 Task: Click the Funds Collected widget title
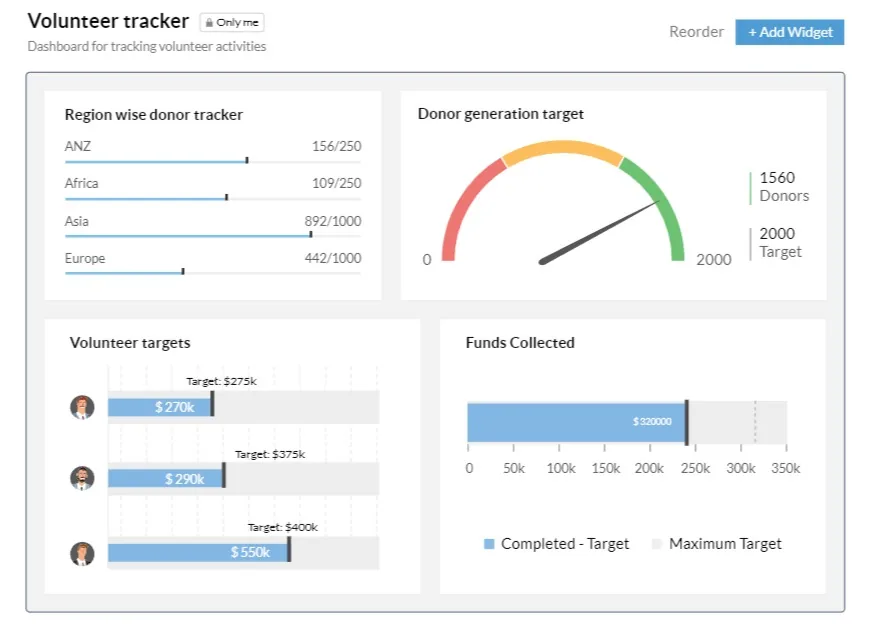point(520,343)
